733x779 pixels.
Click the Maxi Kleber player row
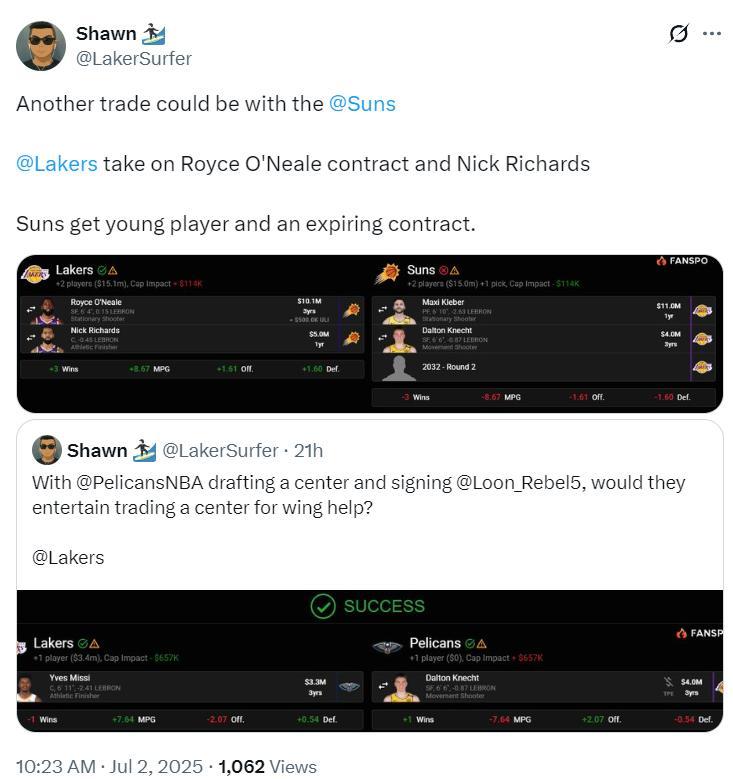click(x=544, y=311)
